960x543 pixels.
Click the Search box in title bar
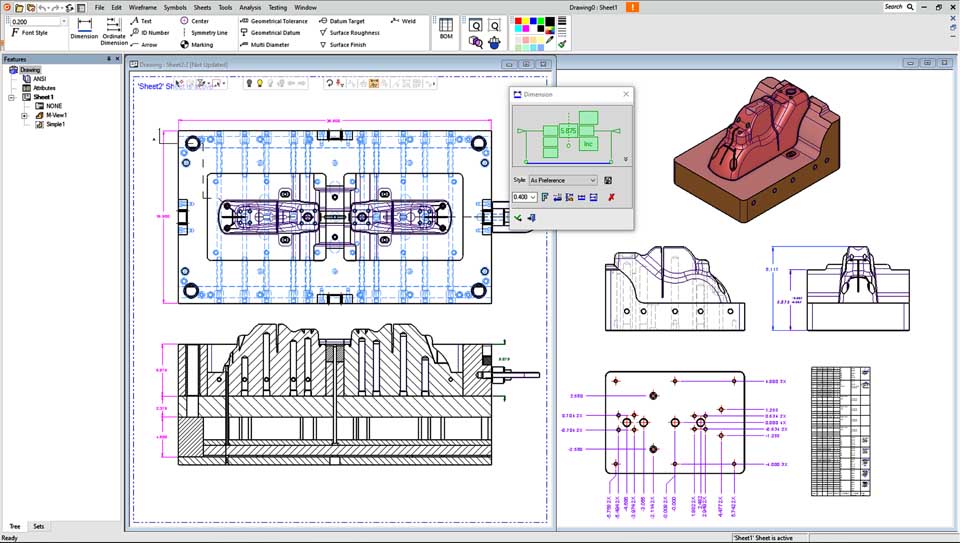[x=899, y=7]
